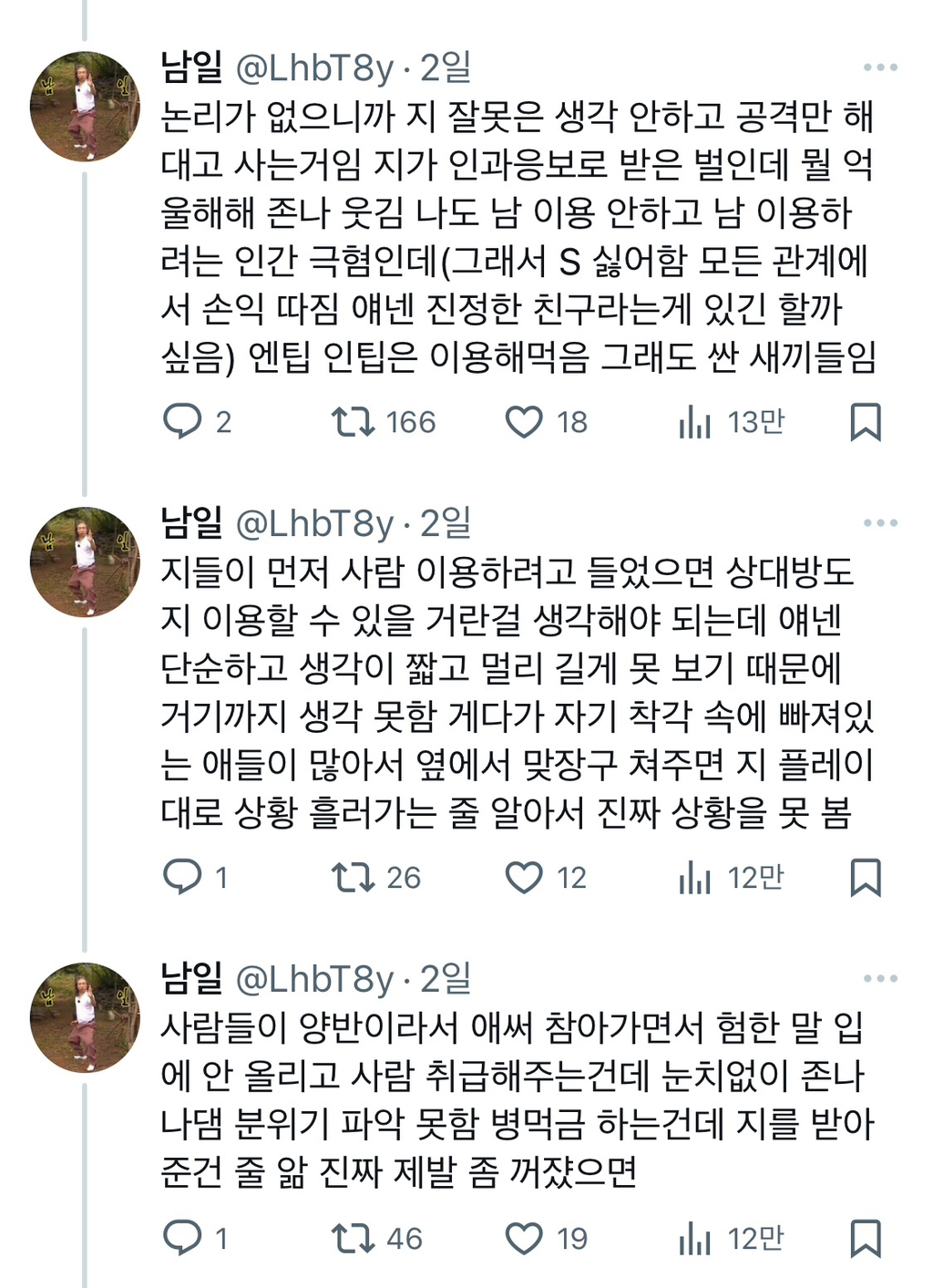Viewport: 933px width, 1288px height.
Task: Like the tweet showing 18 likes
Action: tap(524, 422)
